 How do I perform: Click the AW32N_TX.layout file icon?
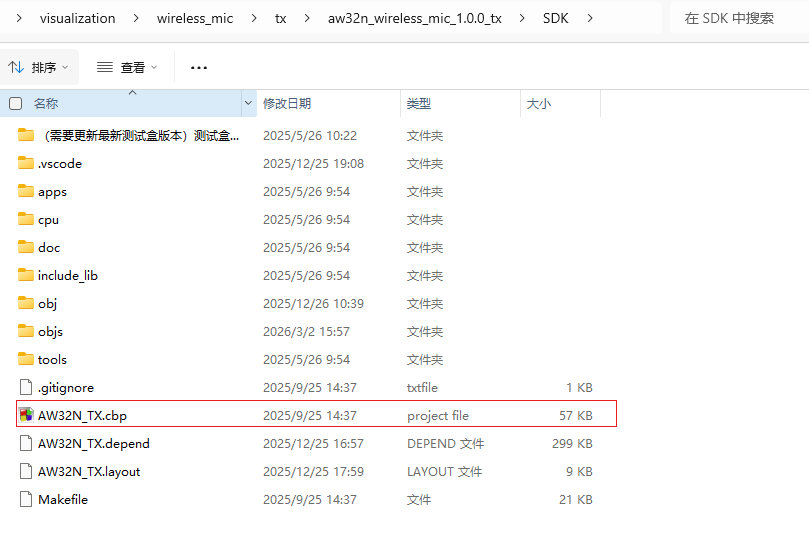26,471
